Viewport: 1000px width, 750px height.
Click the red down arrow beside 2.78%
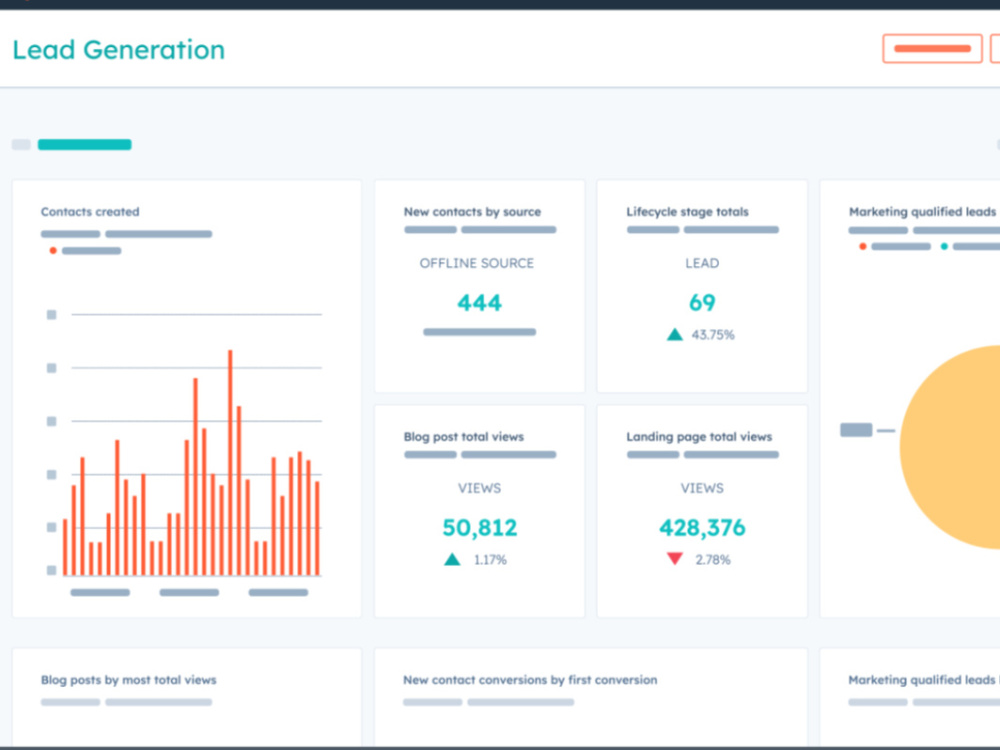675,559
